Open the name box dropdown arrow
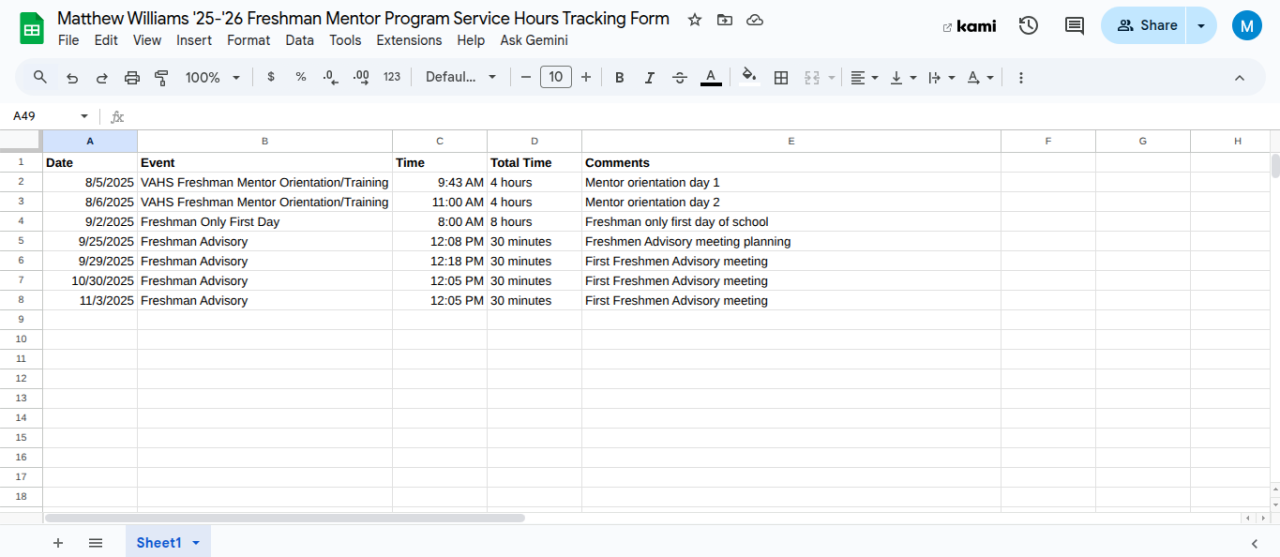The height and width of the screenshot is (557, 1280). pos(84,116)
